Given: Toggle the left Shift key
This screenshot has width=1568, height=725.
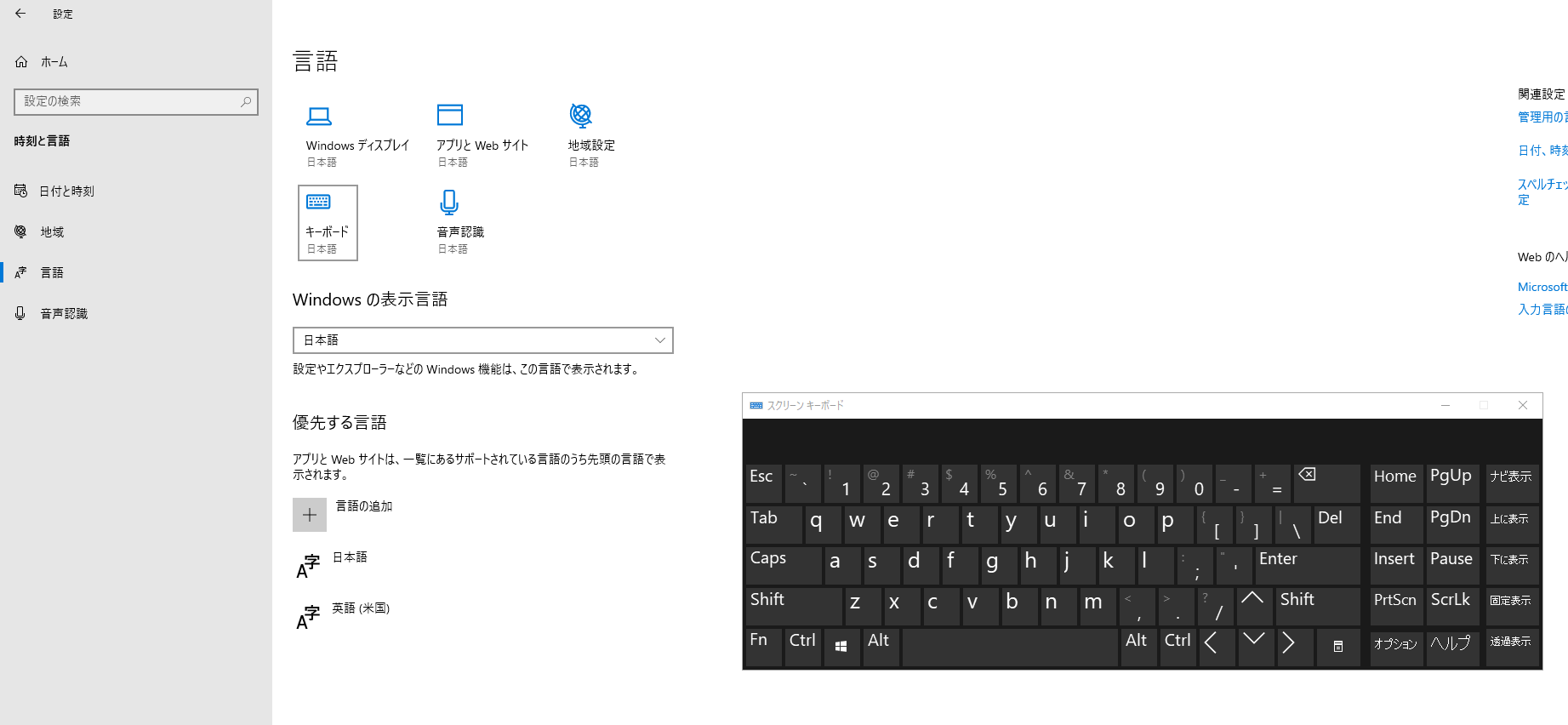Looking at the screenshot, I should click(x=794, y=607).
